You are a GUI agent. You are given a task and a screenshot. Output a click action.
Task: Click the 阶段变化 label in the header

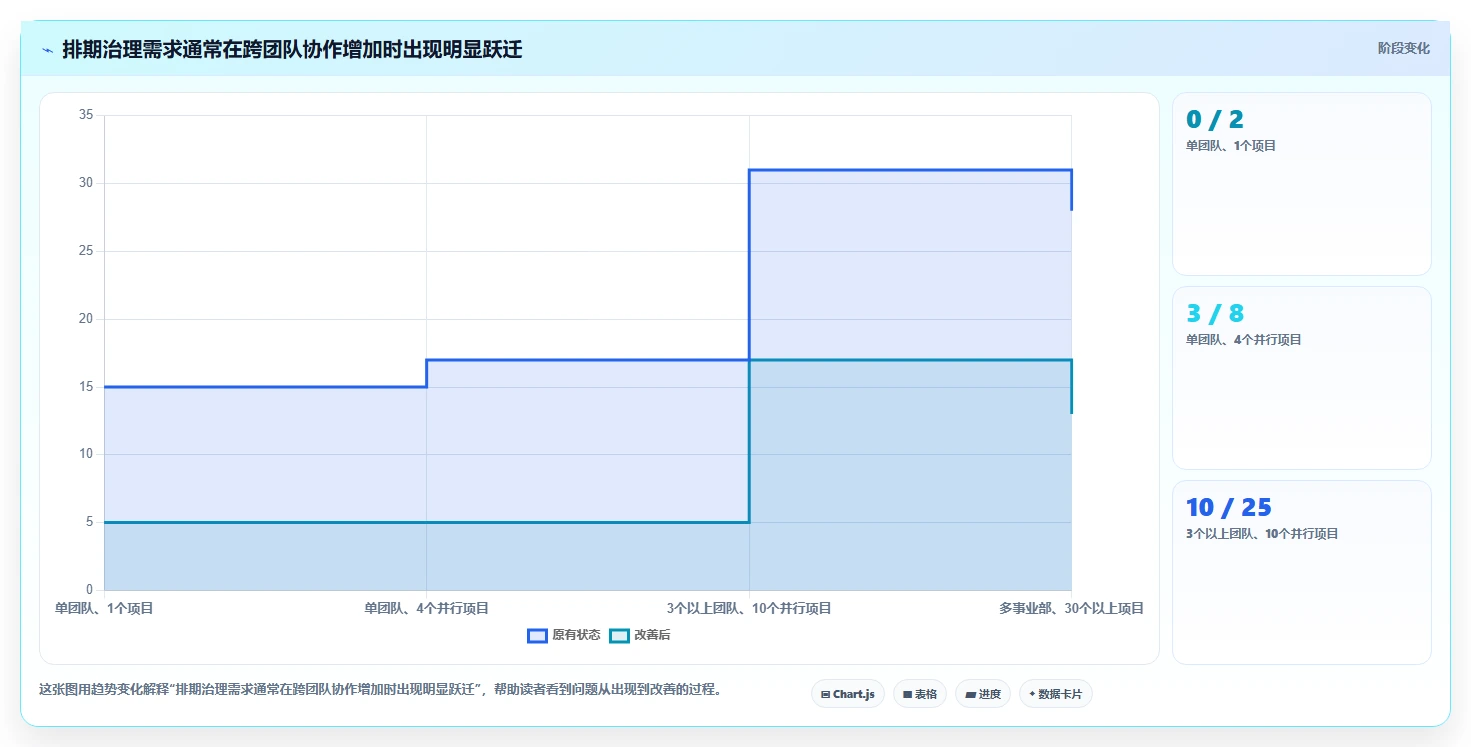(1403, 48)
